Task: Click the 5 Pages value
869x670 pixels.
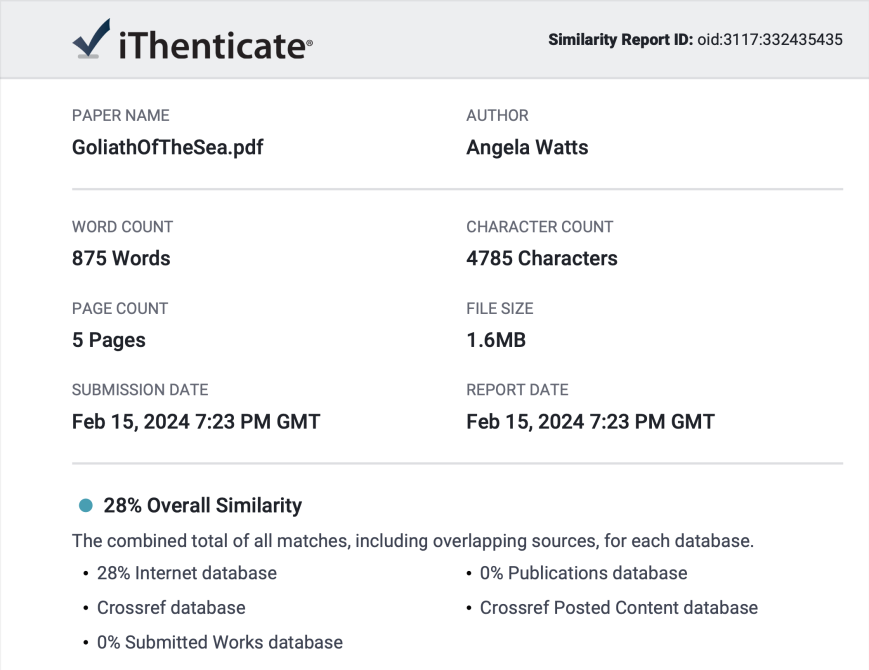Action: [x=109, y=340]
